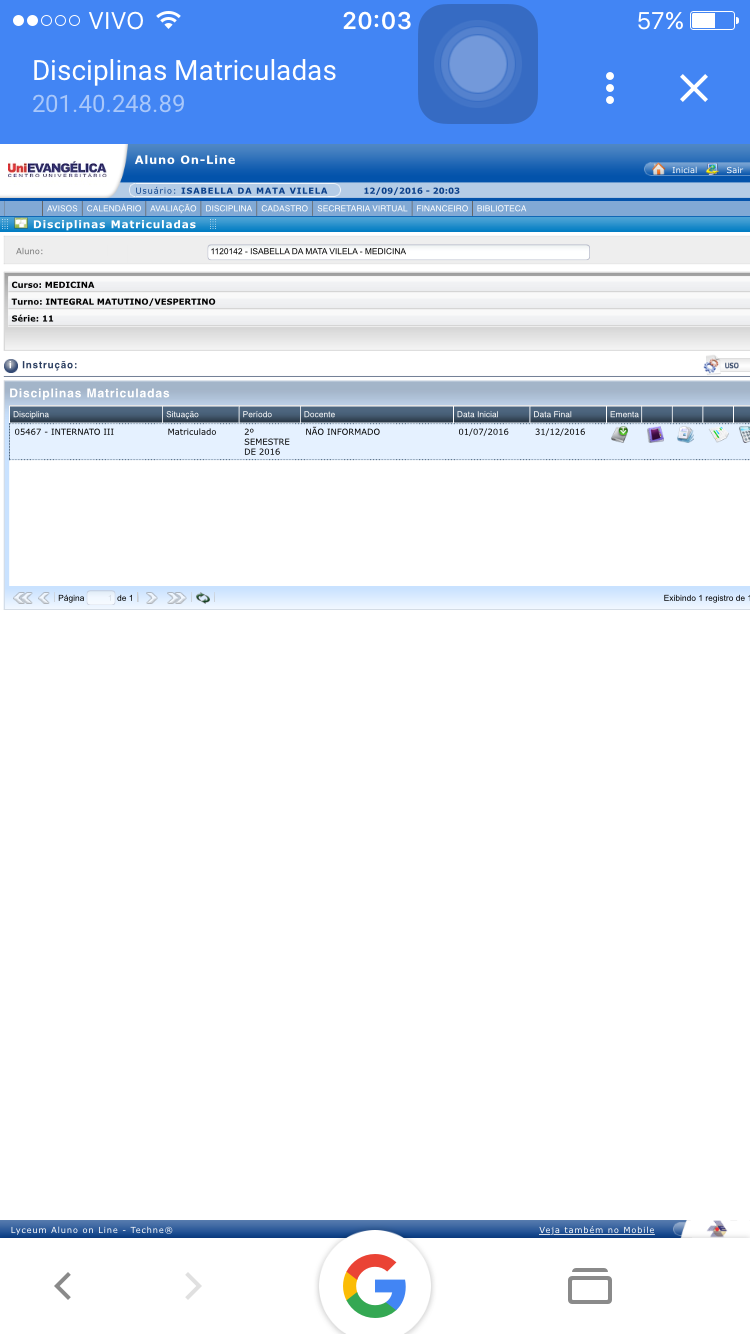Open the browser tabs switcher icon
The width and height of the screenshot is (750, 1334).
click(589, 1286)
